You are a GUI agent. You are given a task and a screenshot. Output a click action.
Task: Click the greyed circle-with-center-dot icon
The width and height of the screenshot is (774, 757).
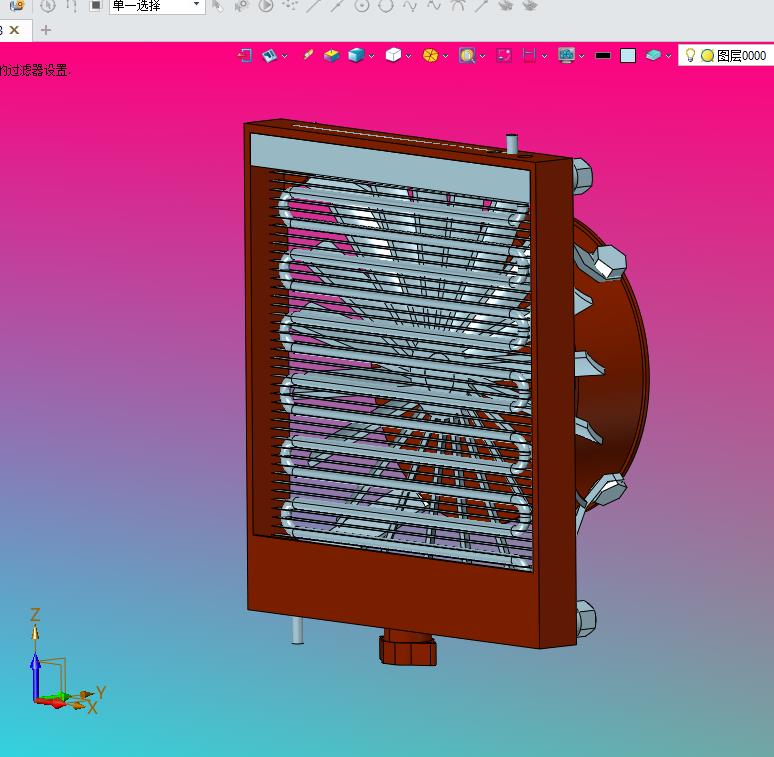(362, 5)
